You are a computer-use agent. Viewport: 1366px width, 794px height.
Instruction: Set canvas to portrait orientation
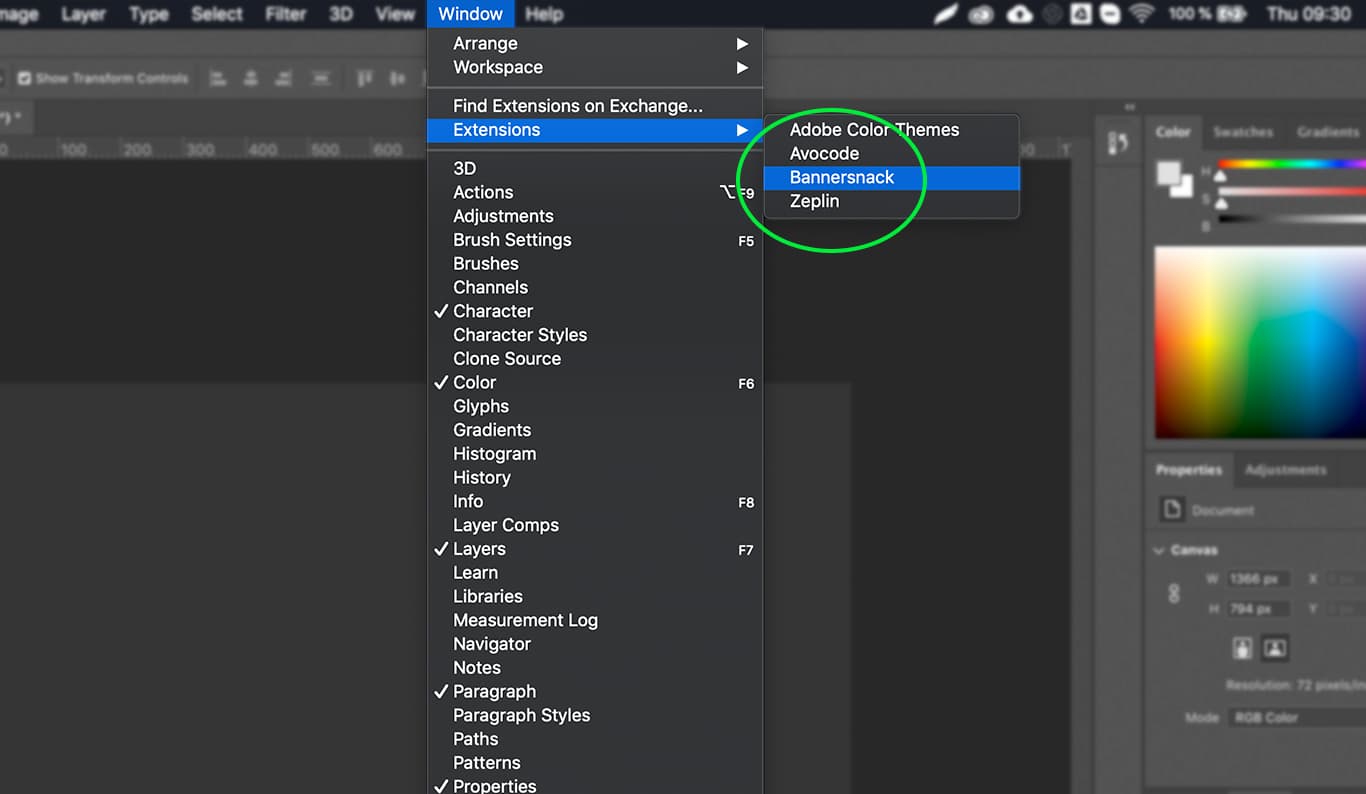tap(1242, 648)
